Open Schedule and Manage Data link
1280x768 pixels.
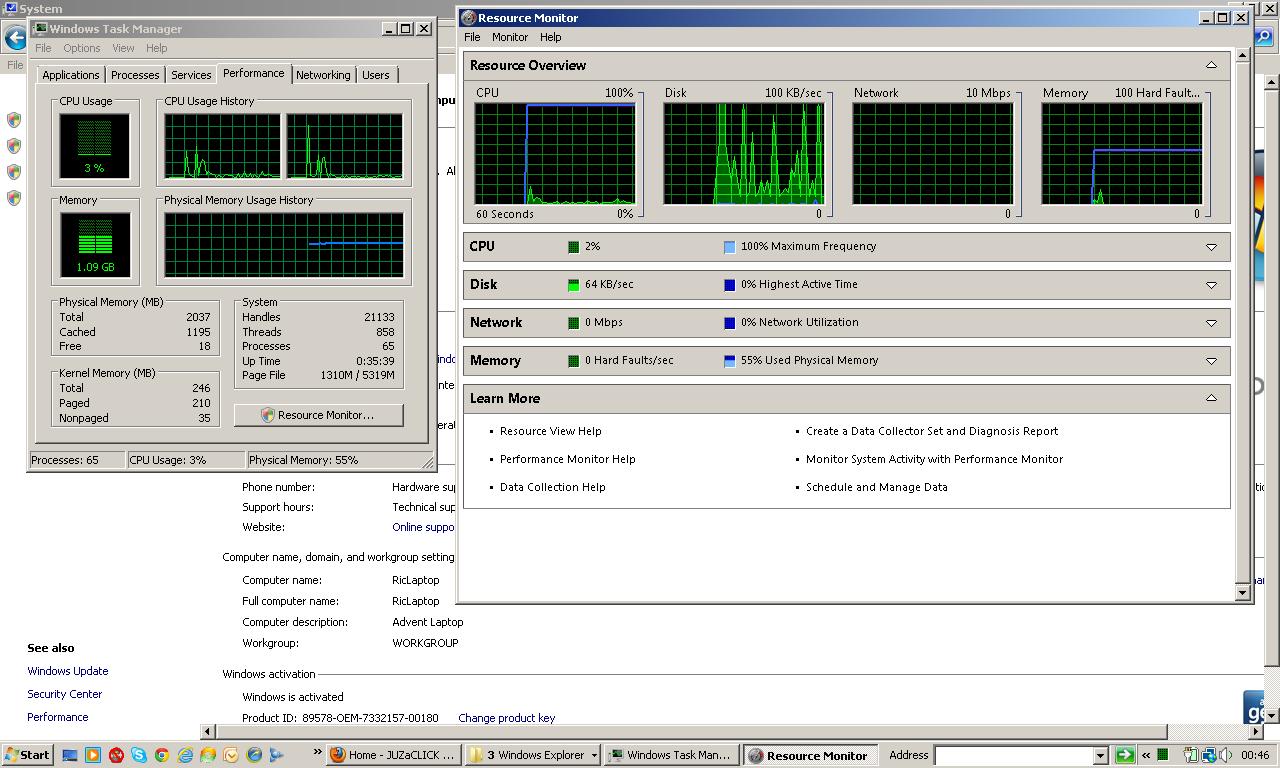tap(877, 487)
